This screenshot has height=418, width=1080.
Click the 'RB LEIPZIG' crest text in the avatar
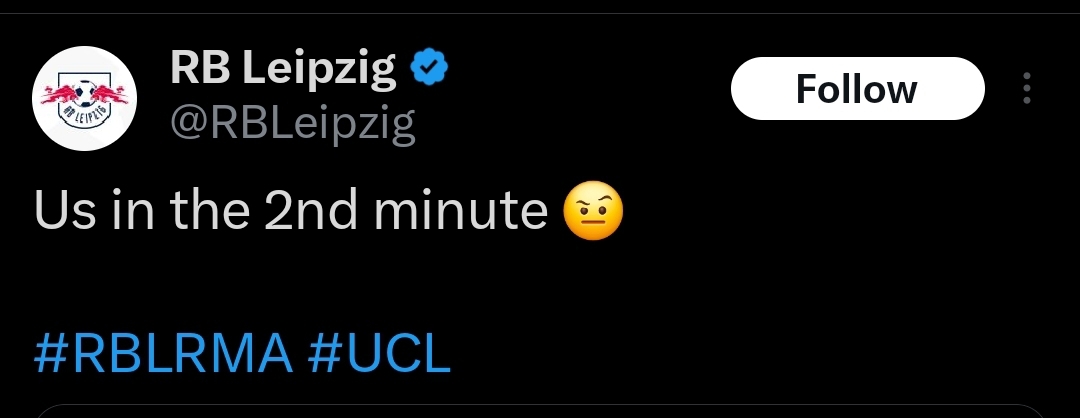85,114
